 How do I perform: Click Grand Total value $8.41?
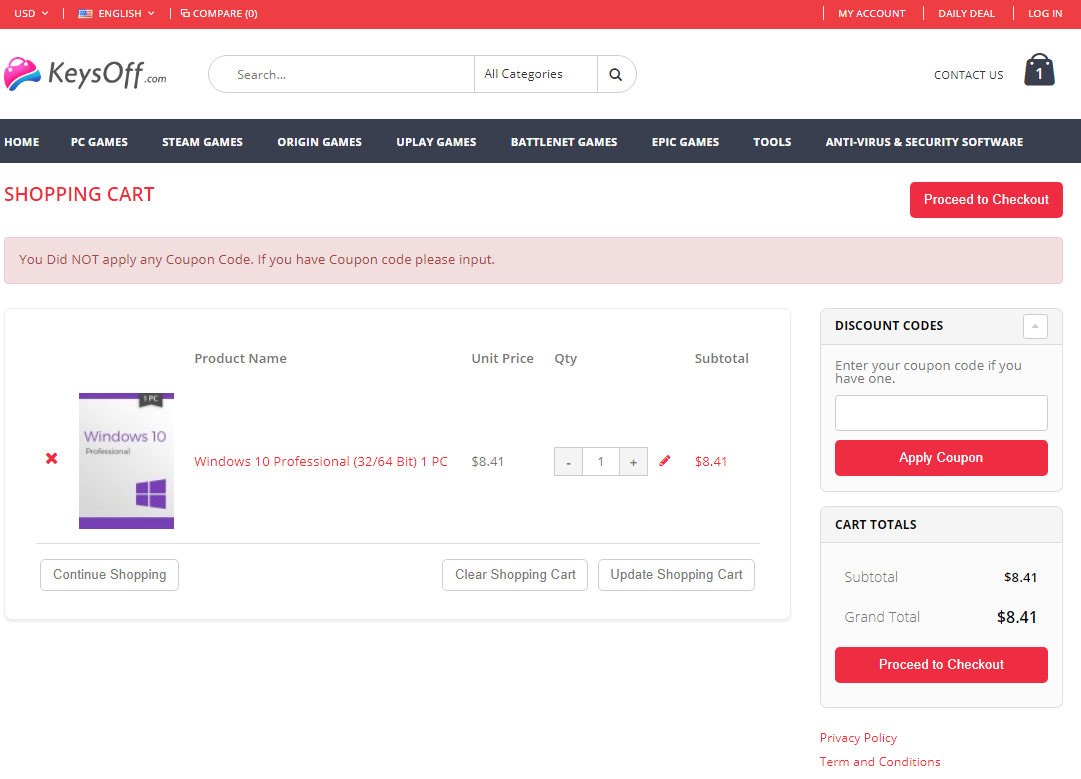(x=1016, y=618)
